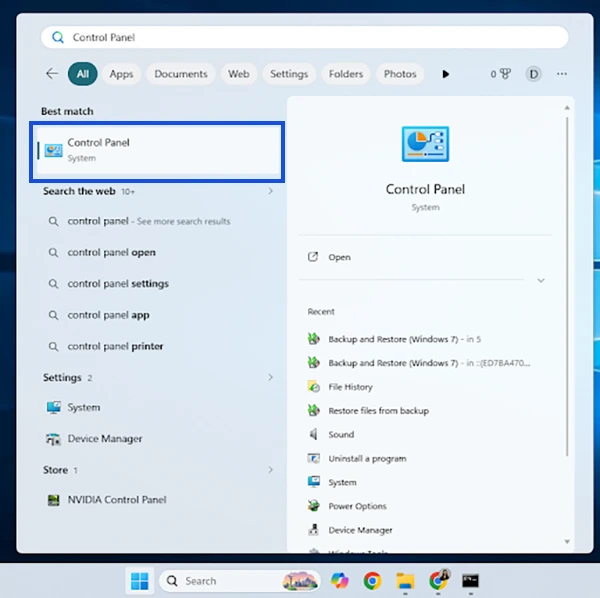Select 'control panel - See more search results'
The image size is (600, 598).
149,221
